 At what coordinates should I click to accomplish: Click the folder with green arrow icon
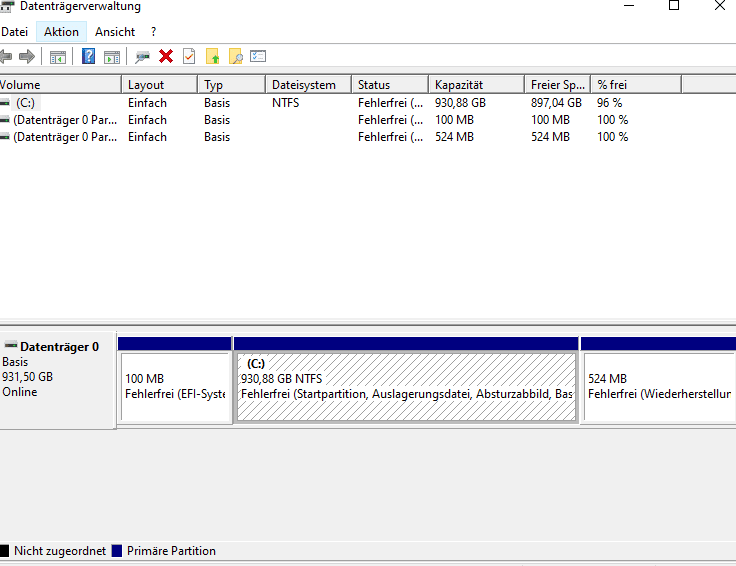[212, 56]
